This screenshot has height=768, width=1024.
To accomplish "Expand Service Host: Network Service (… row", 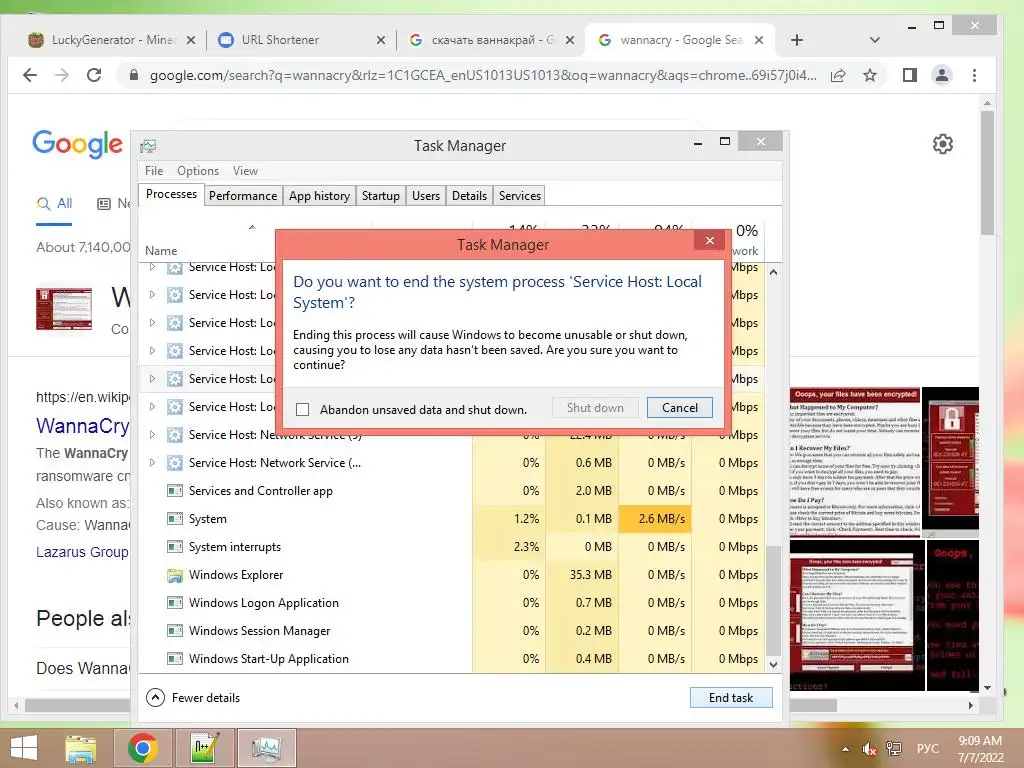I will click(152, 462).
